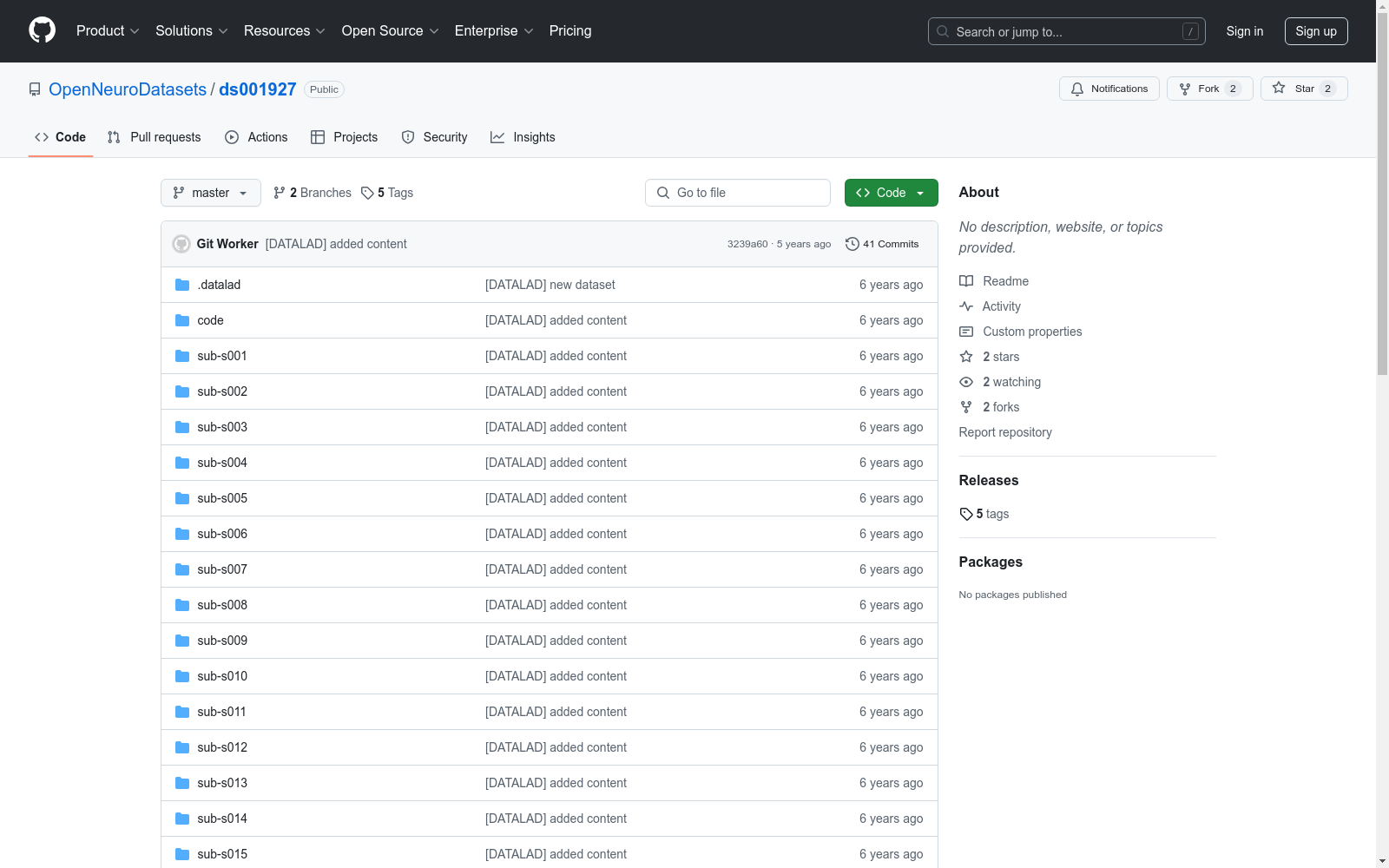Click the GitHub logo icon
The height and width of the screenshot is (868, 1389).
tap(42, 30)
